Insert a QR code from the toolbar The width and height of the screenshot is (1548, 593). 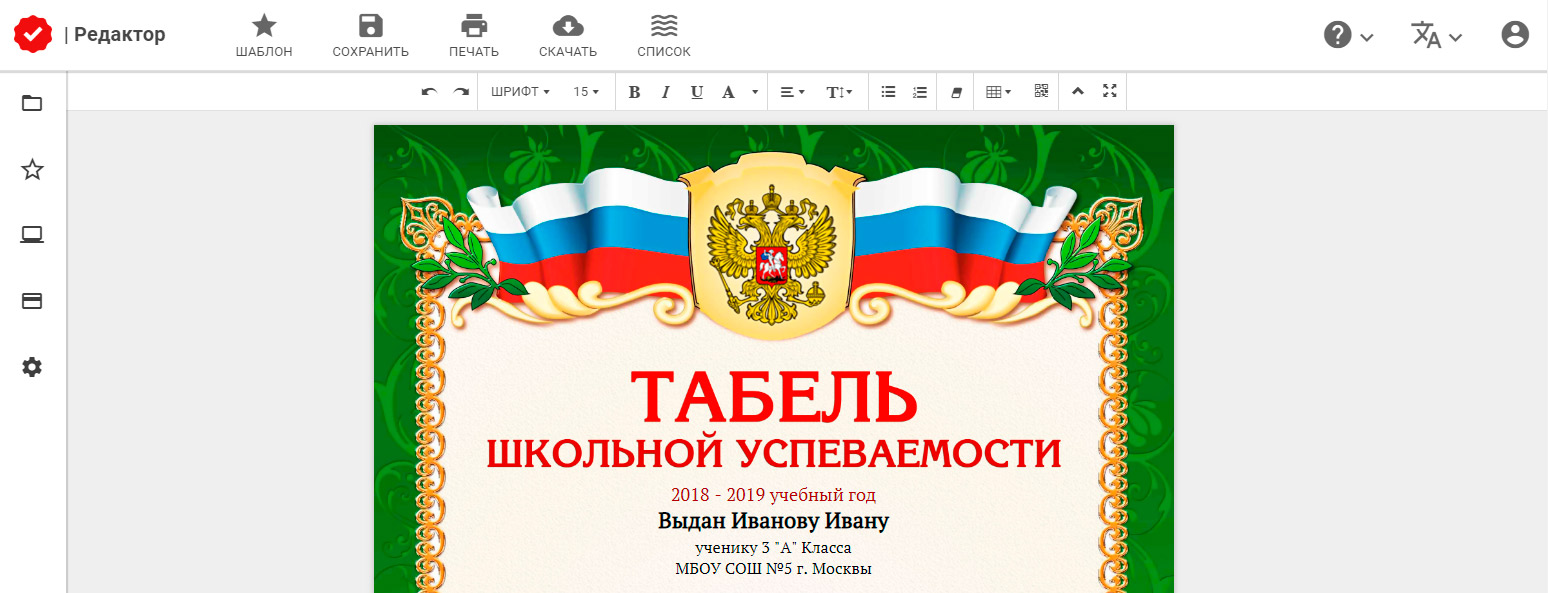1040,91
